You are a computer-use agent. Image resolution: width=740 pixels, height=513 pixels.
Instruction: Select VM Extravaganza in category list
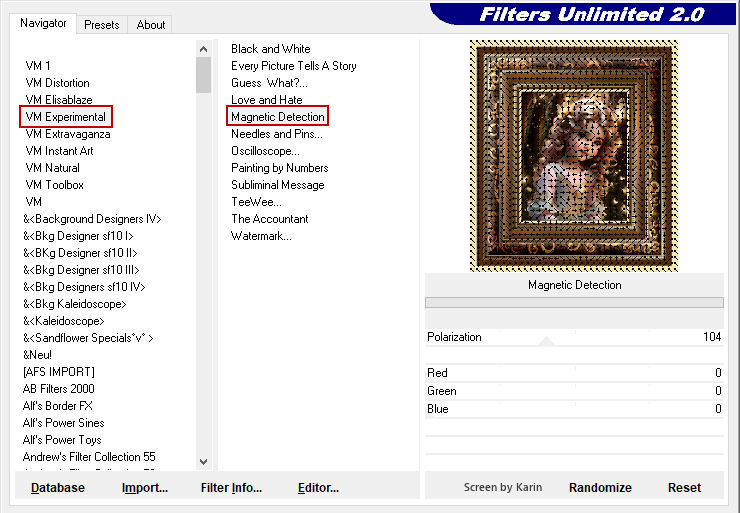pyautogui.click(x=67, y=134)
